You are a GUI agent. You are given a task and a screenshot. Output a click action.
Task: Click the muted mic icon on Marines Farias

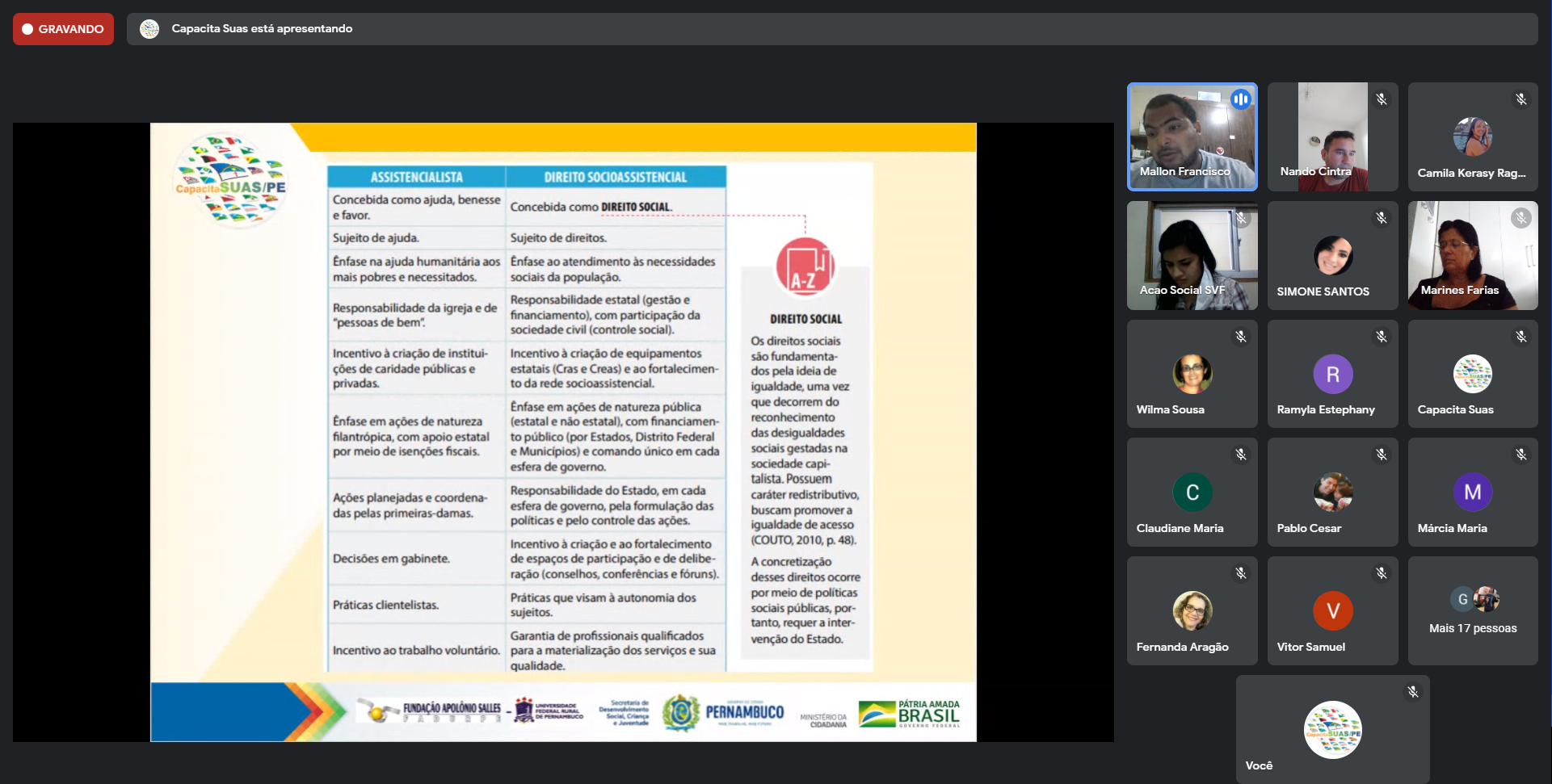1521,218
